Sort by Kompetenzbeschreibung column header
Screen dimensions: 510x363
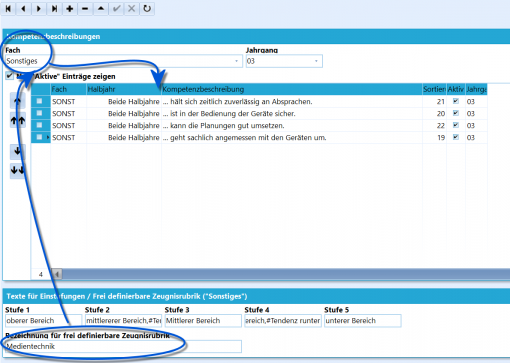[292, 89]
